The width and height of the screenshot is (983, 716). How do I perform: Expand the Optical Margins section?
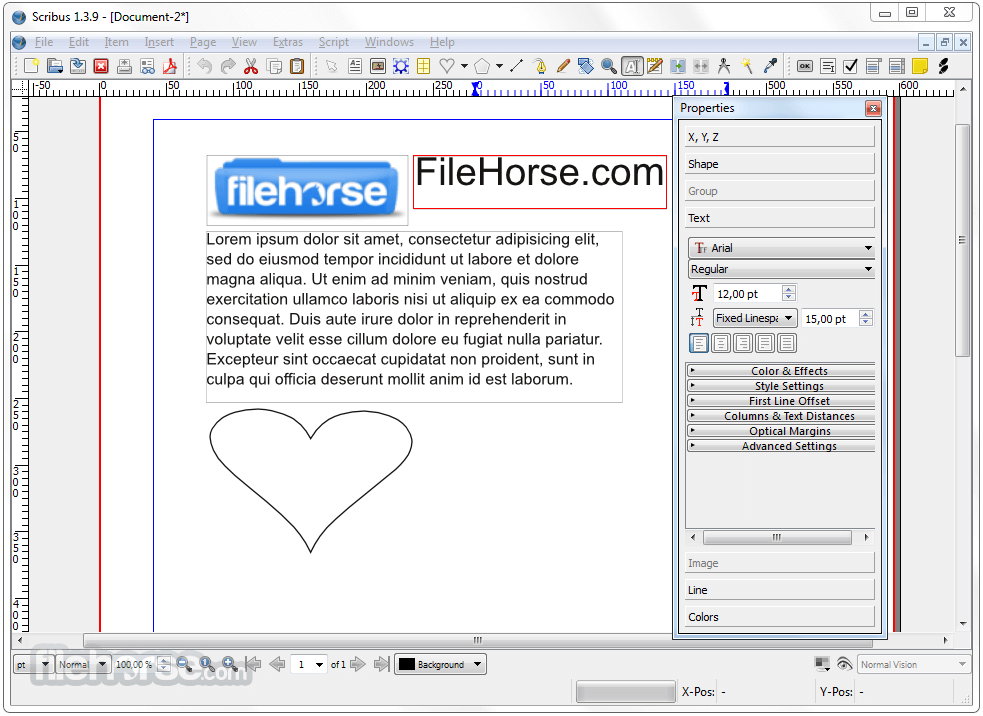(x=781, y=431)
